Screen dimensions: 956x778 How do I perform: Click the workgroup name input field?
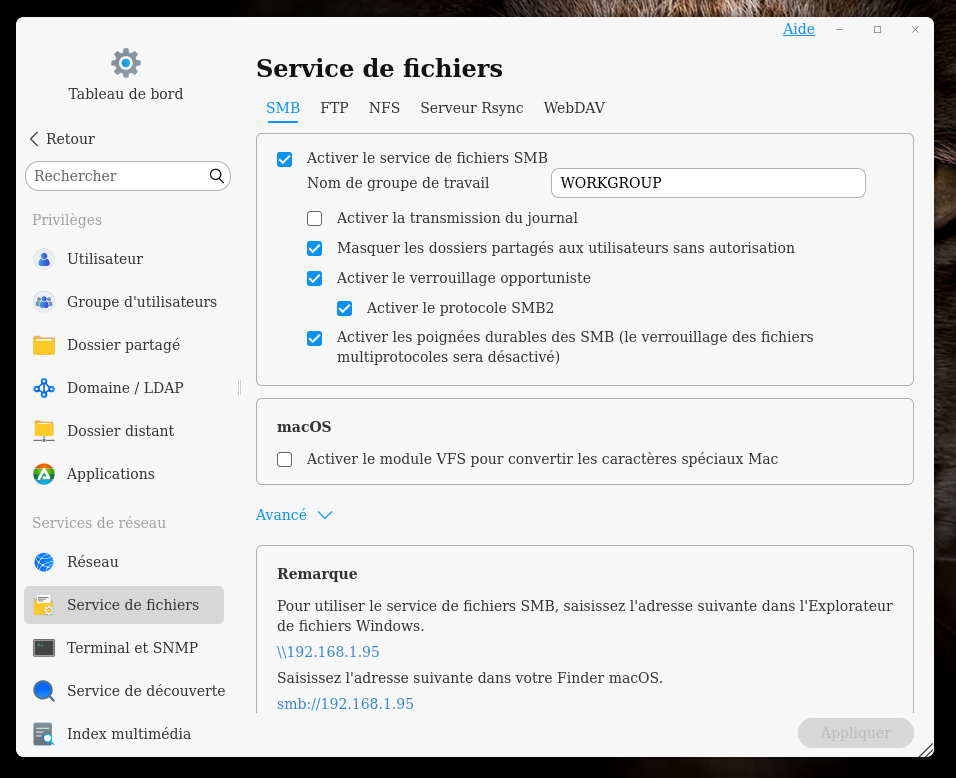coord(707,183)
